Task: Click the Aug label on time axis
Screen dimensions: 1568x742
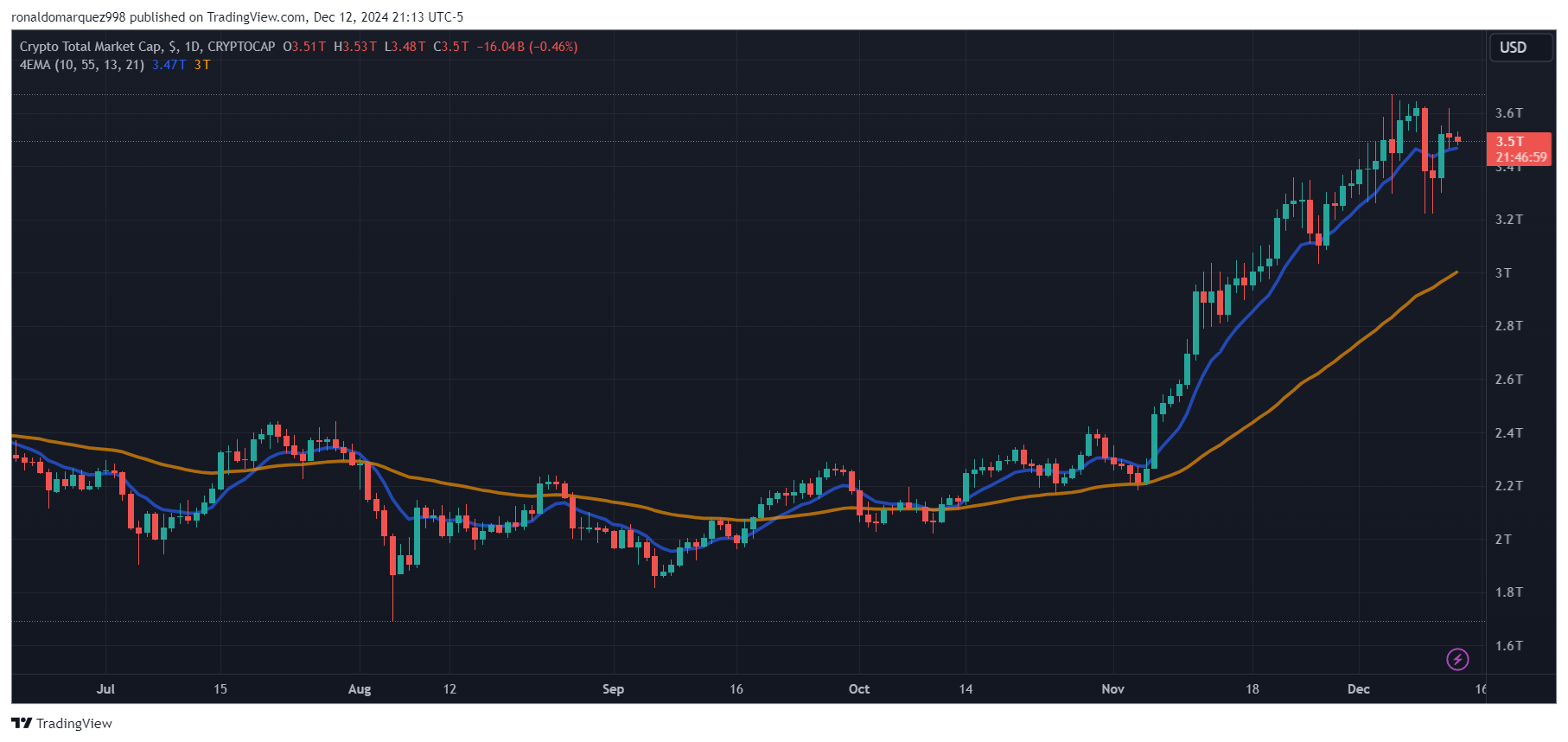Action: click(360, 689)
